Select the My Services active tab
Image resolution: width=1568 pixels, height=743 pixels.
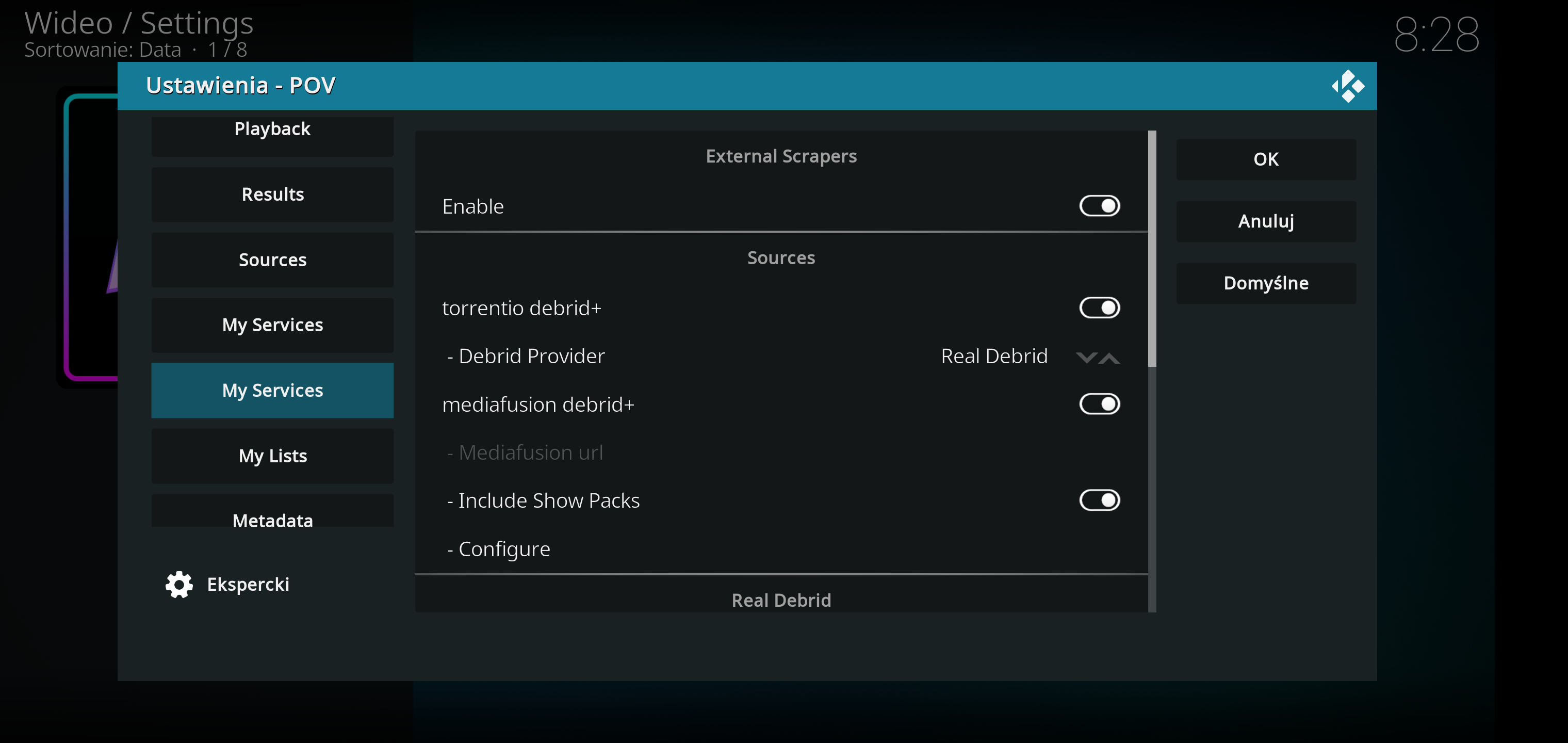tap(272, 390)
